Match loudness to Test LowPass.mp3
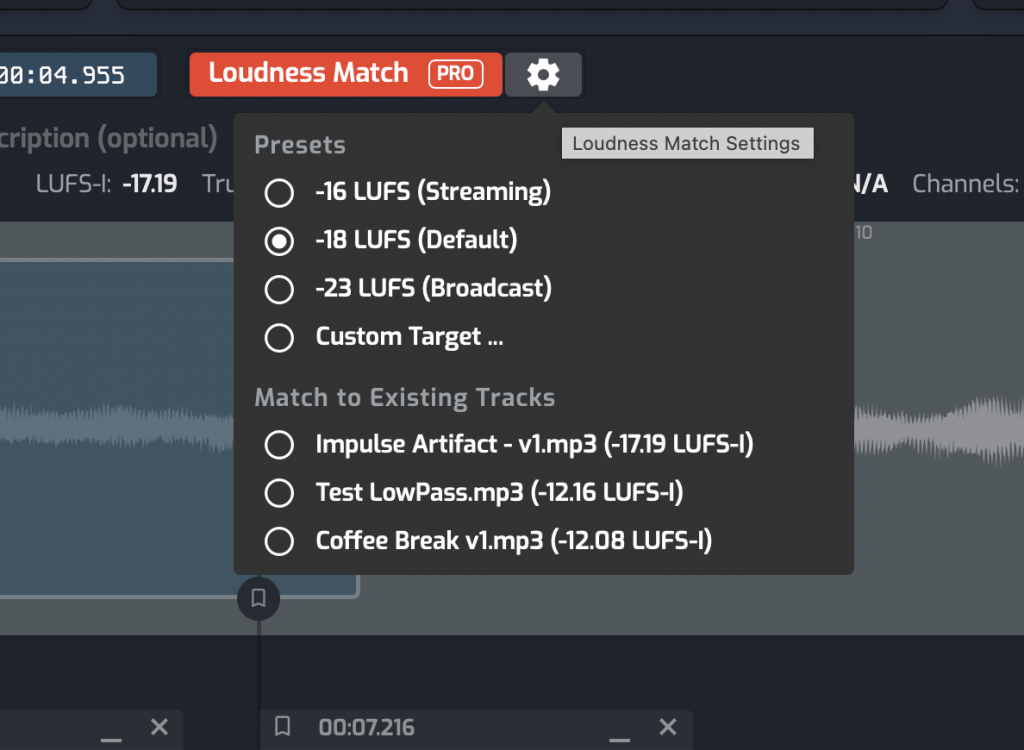 click(x=279, y=492)
